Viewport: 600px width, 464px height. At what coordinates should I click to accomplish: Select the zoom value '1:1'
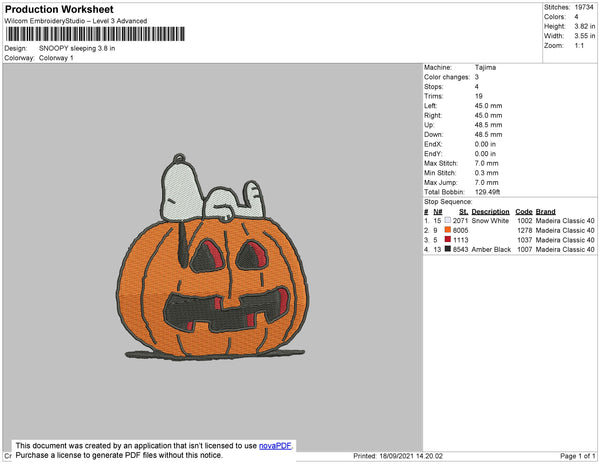point(579,46)
